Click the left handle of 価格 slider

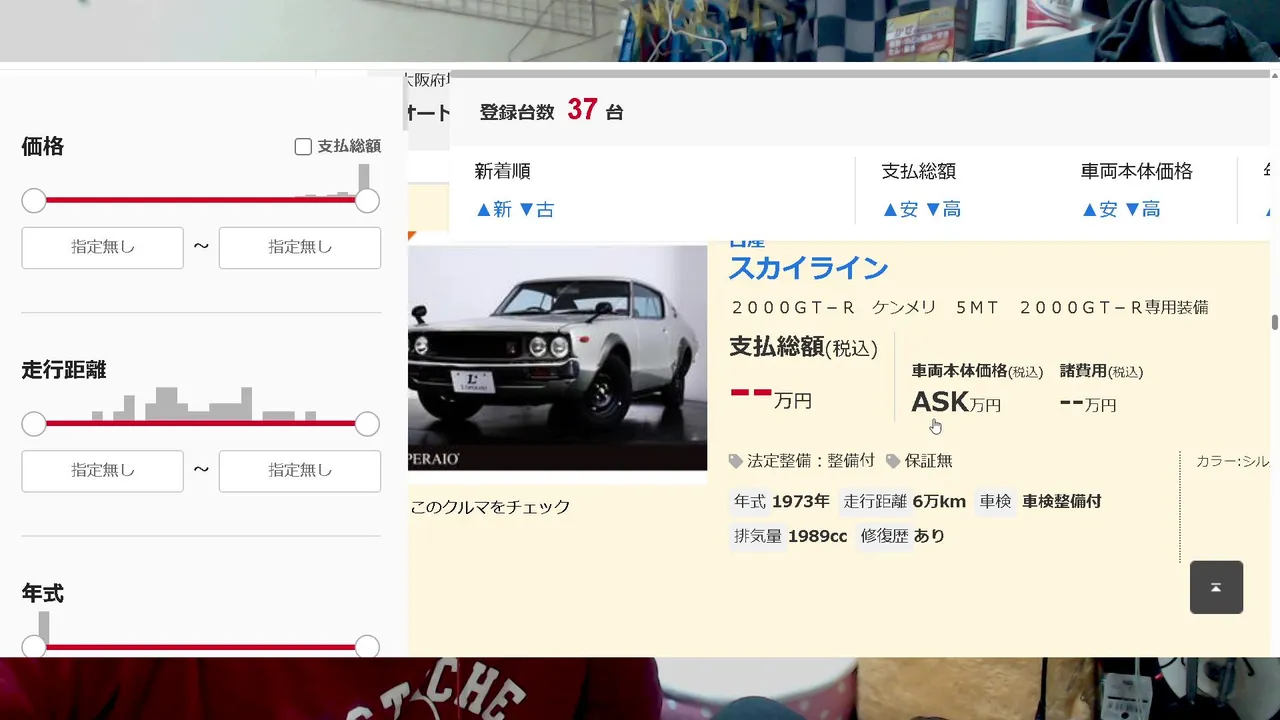click(34, 201)
